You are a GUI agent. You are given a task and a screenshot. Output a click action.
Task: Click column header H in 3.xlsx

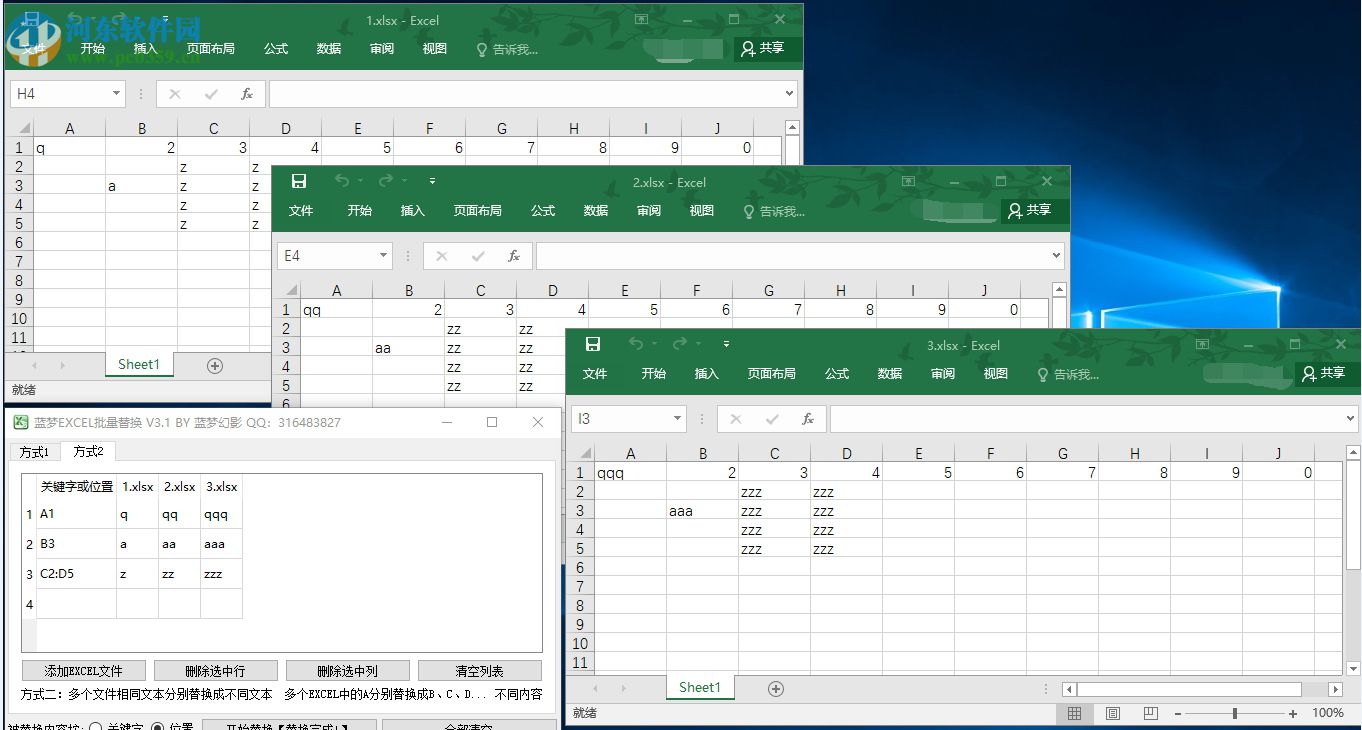(1134, 454)
